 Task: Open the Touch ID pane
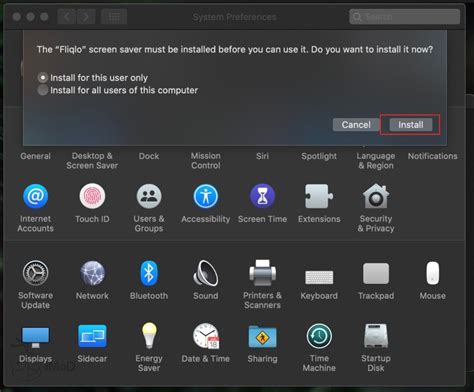92,196
